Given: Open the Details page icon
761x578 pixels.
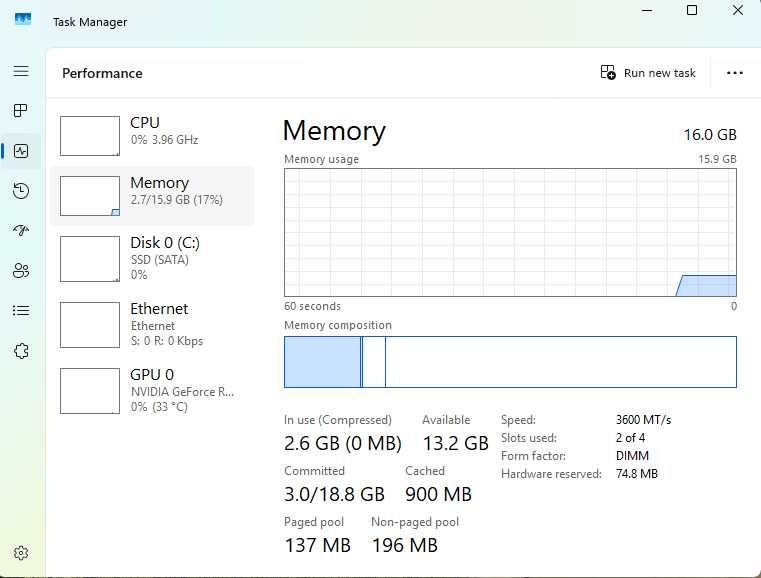Looking at the screenshot, I should [x=21, y=311].
